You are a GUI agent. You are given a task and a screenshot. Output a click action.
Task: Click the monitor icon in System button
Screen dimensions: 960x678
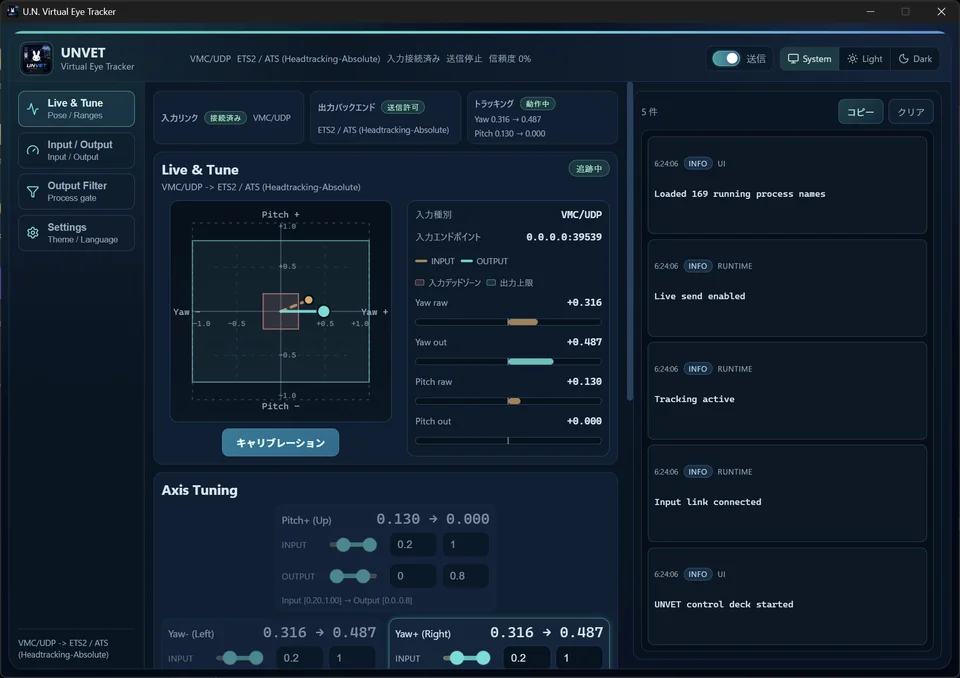pyautogui.click(x=793, y=59)
